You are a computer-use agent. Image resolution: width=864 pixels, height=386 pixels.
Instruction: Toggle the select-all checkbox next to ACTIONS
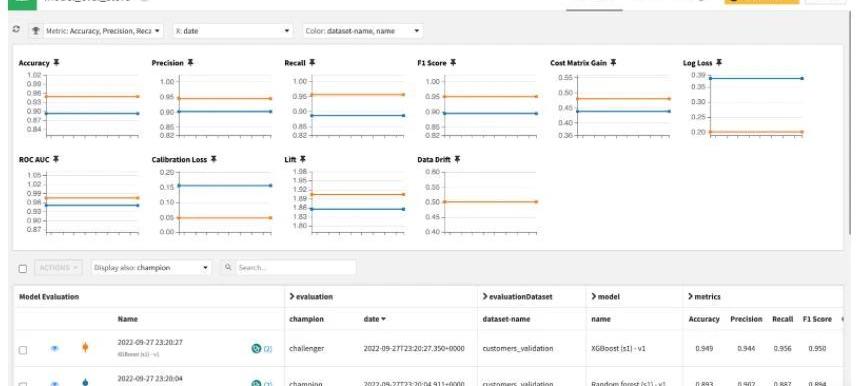23,269
